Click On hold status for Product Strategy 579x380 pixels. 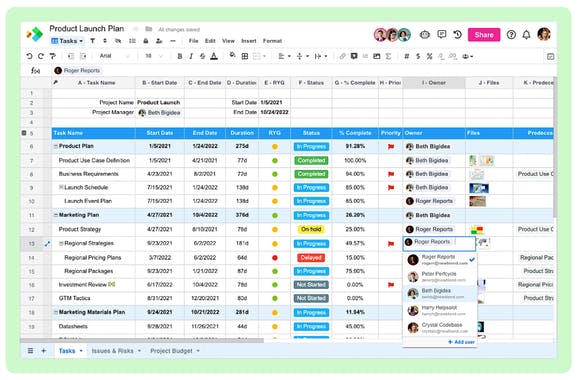tap(311, 229)
